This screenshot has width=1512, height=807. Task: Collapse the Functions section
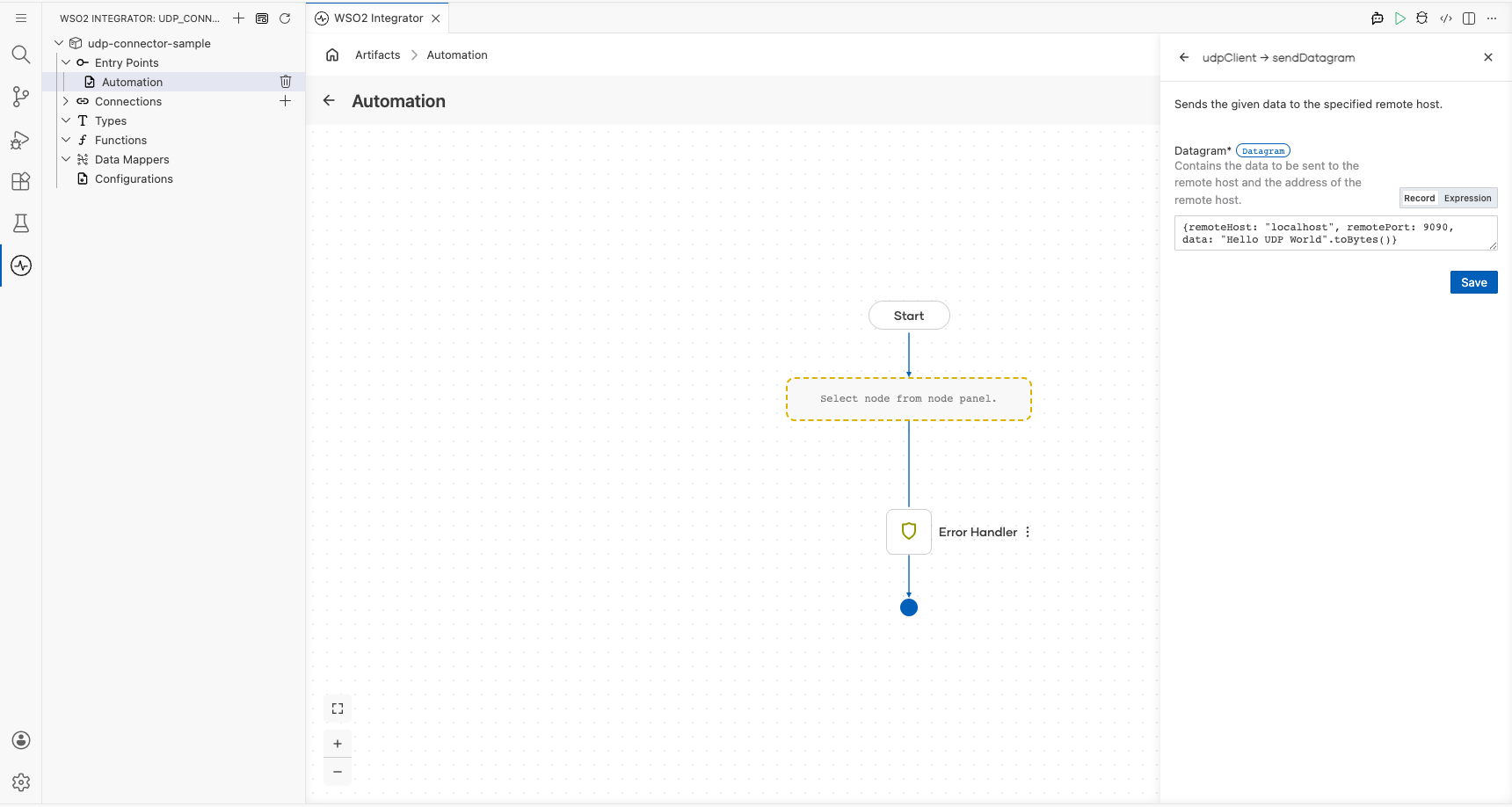(66, 140)
